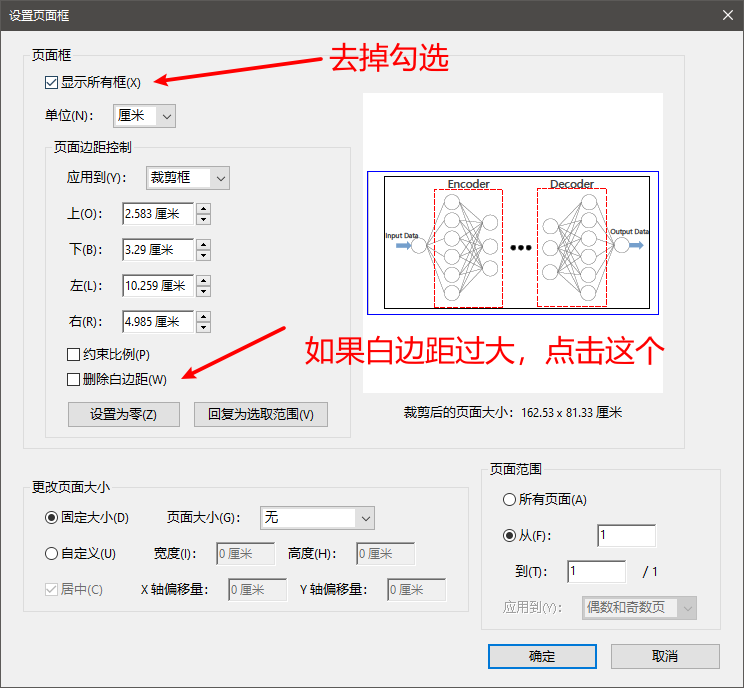Confirm with the 确定 button
The image size is (744, 688).
pos(542,656)
